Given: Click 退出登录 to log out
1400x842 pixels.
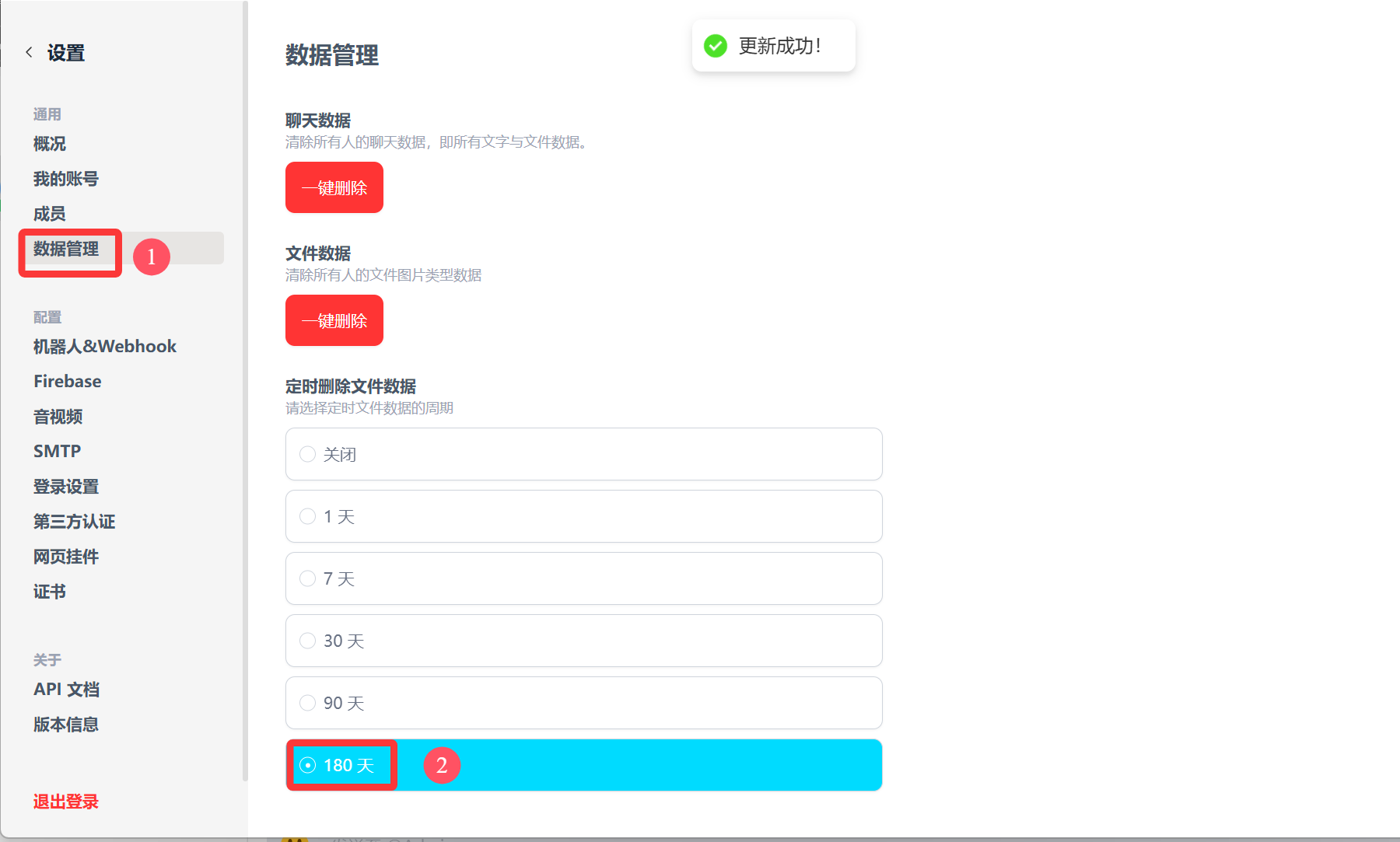Looking at the screenshot, I should click(x=66, y=802).
